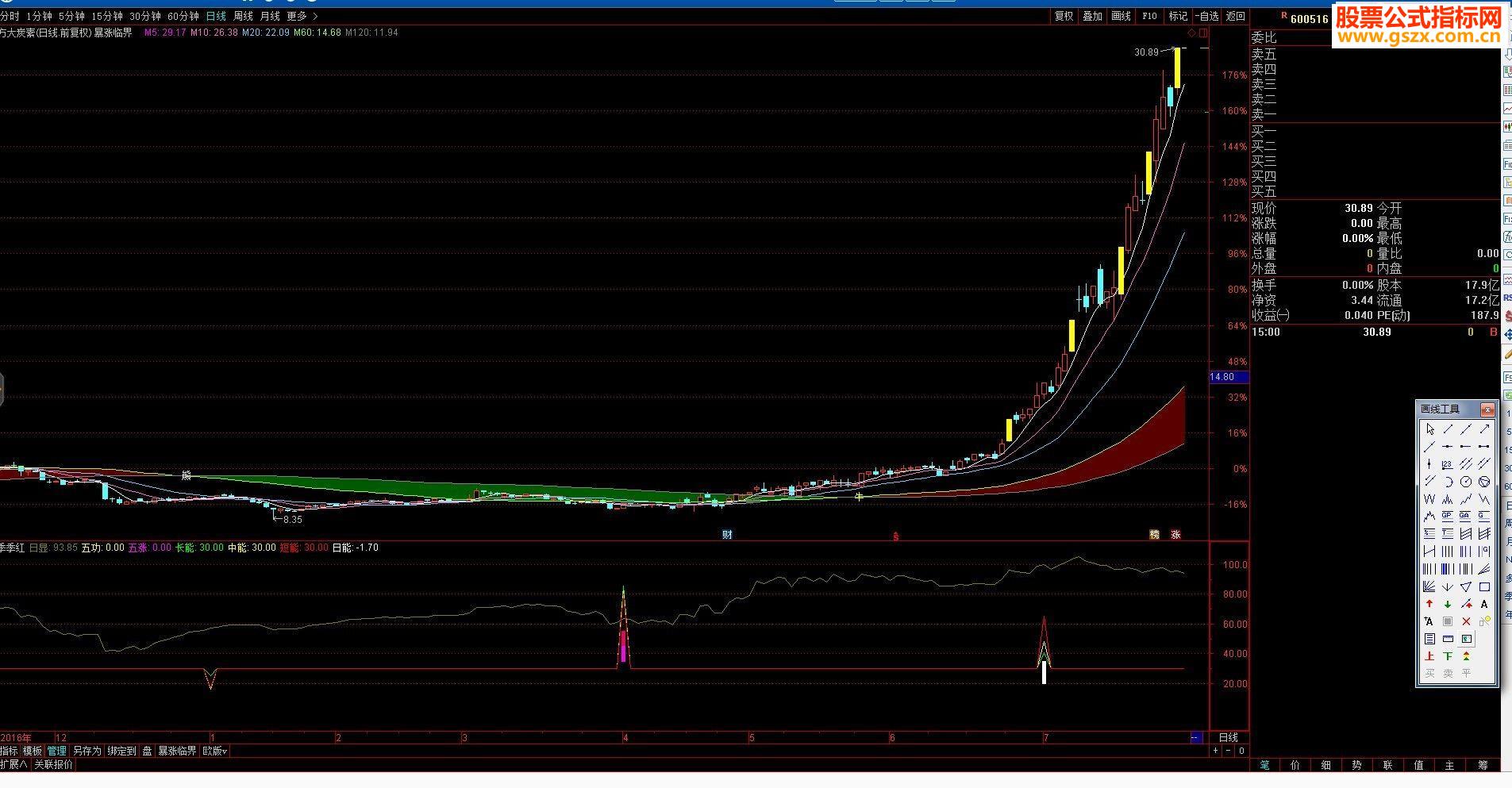Viewport: 1512px width, 788px height.
Task: Click the red square window icon above the chart
Action: (1203, 33)
